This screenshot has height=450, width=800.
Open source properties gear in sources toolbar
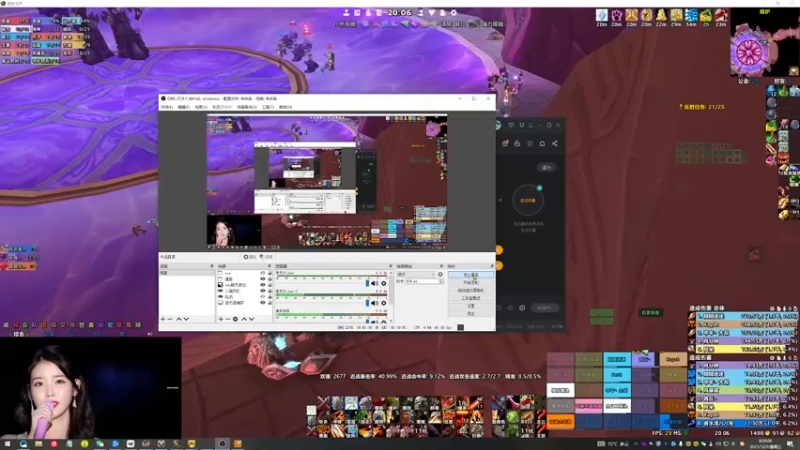point(235,319)
